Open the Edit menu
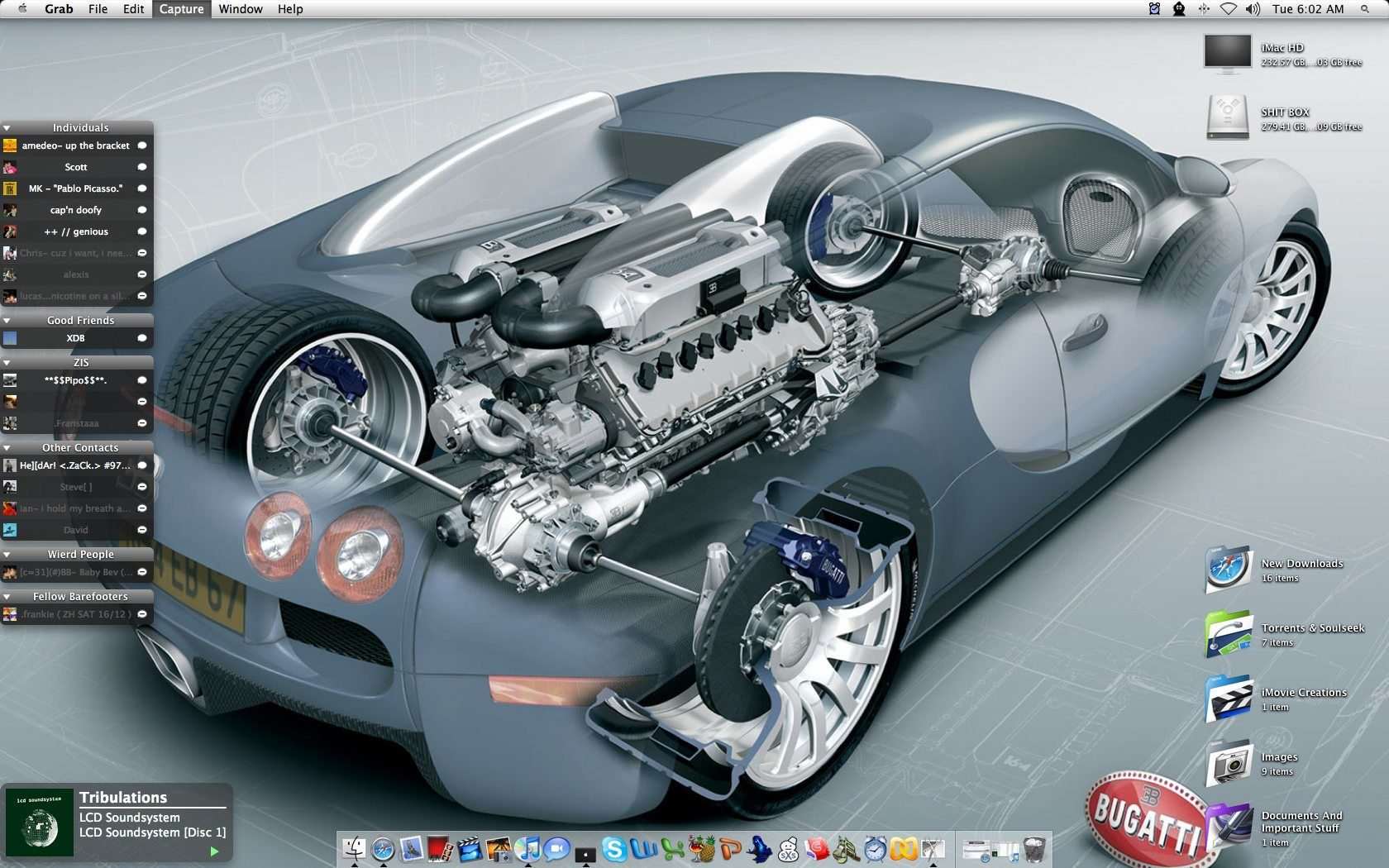The image size is (1389, 868). [134, 9]
